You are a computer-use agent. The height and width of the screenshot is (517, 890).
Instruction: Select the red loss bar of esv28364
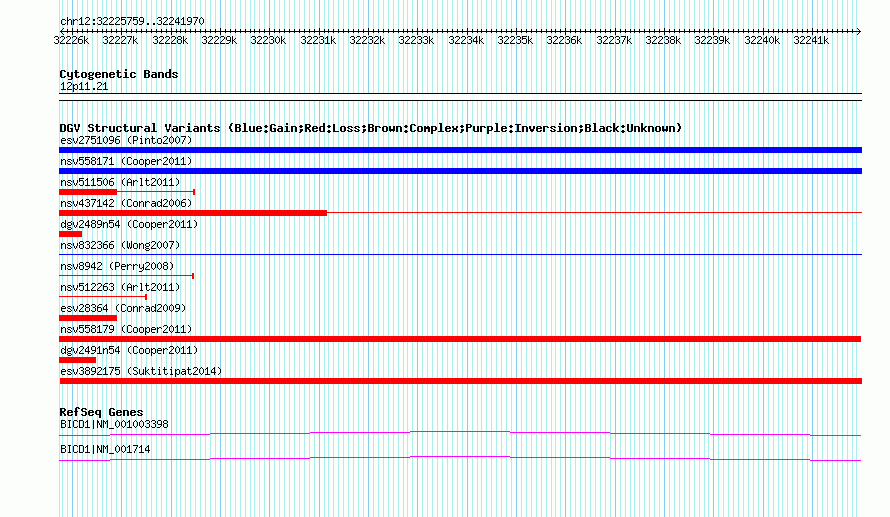(x=88, y=318)
